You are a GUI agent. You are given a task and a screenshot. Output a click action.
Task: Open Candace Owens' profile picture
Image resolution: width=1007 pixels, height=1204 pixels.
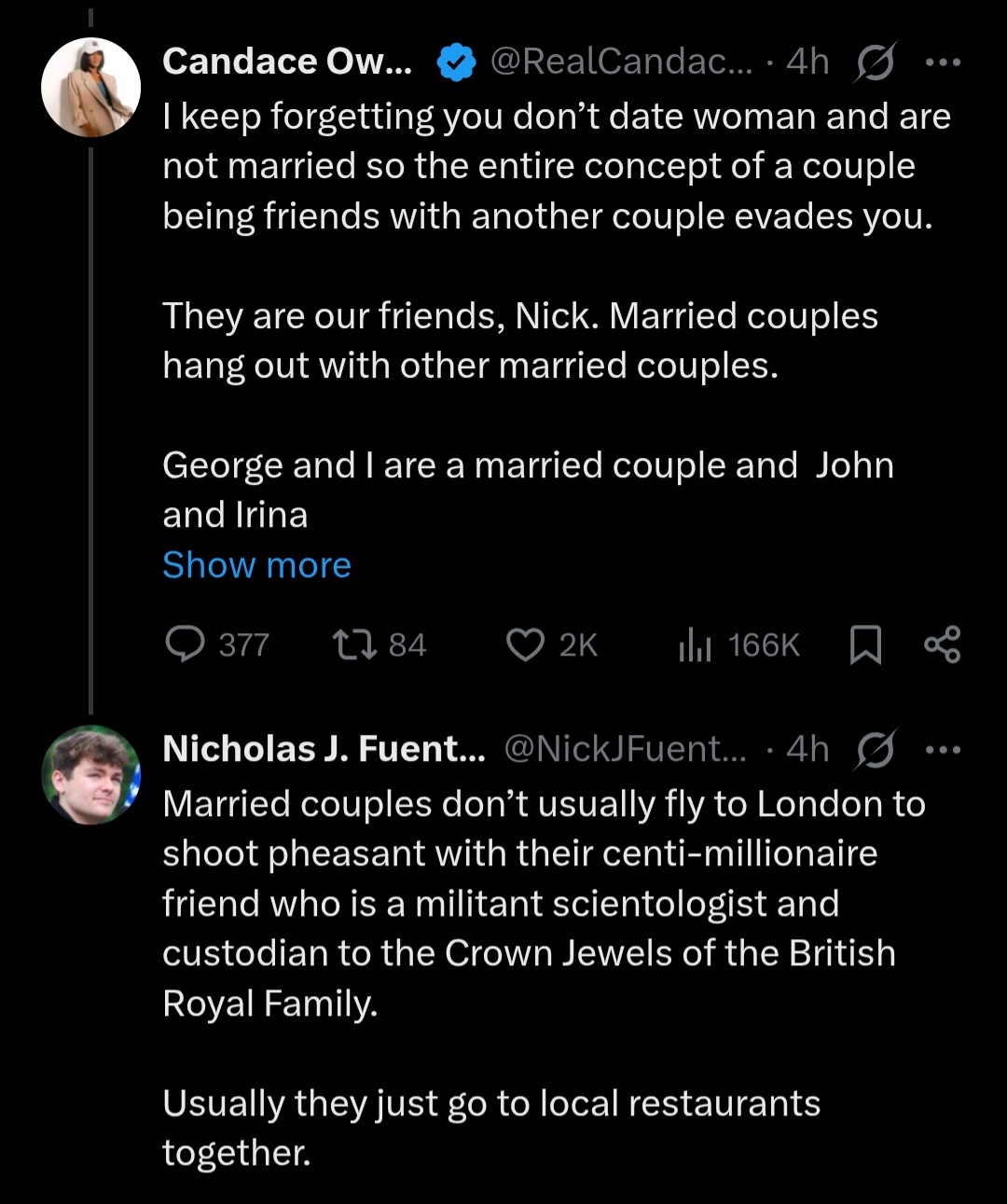tap(90, 88)
